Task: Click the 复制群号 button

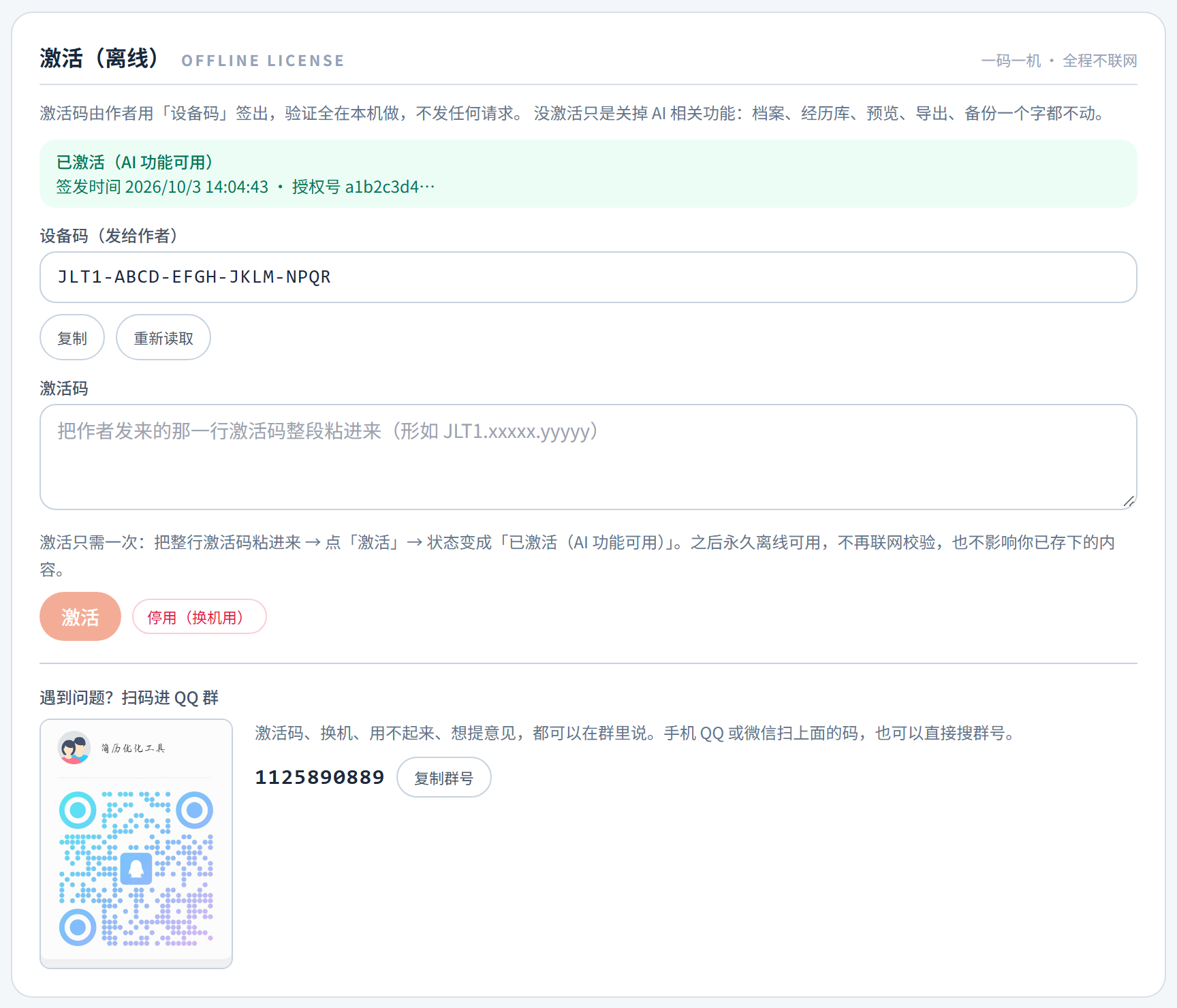Action: coord(444,777)
